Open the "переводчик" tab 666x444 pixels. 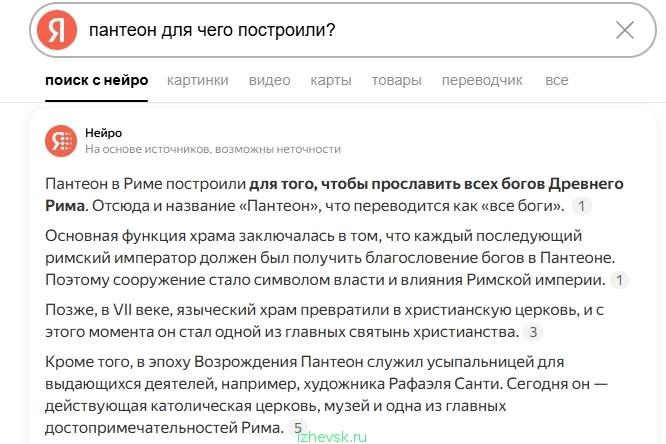point(482,80)
